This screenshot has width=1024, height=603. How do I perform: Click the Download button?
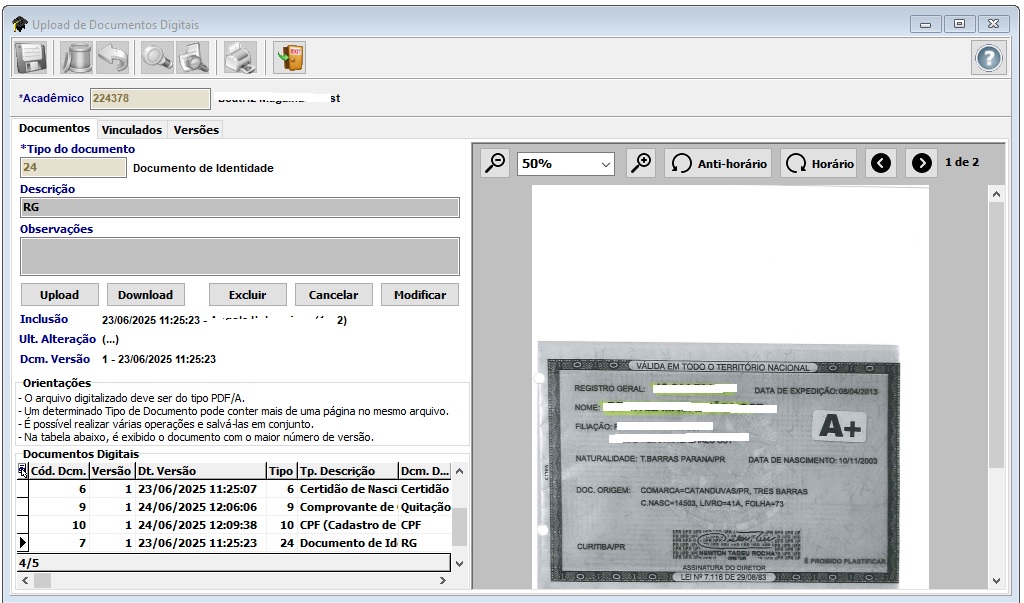(145, 295)
